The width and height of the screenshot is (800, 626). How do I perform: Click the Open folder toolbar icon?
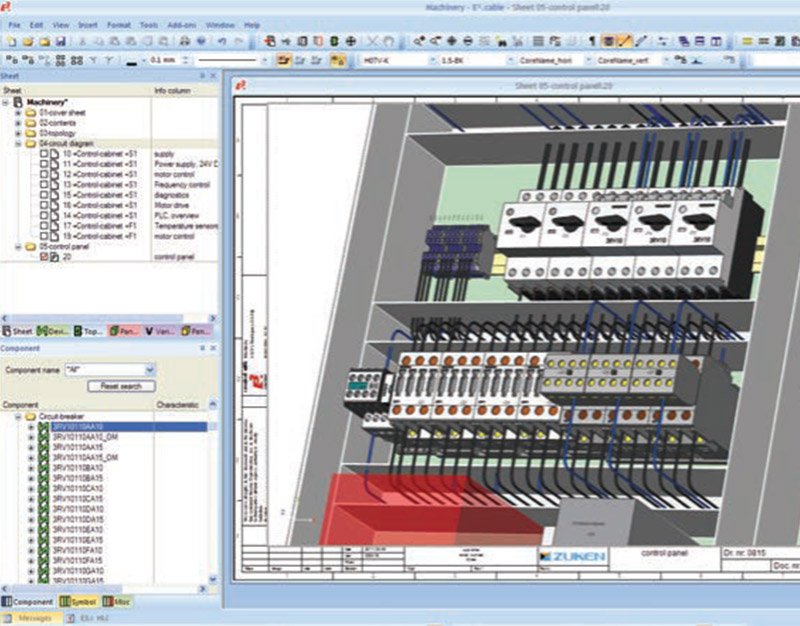coord(27,41)
